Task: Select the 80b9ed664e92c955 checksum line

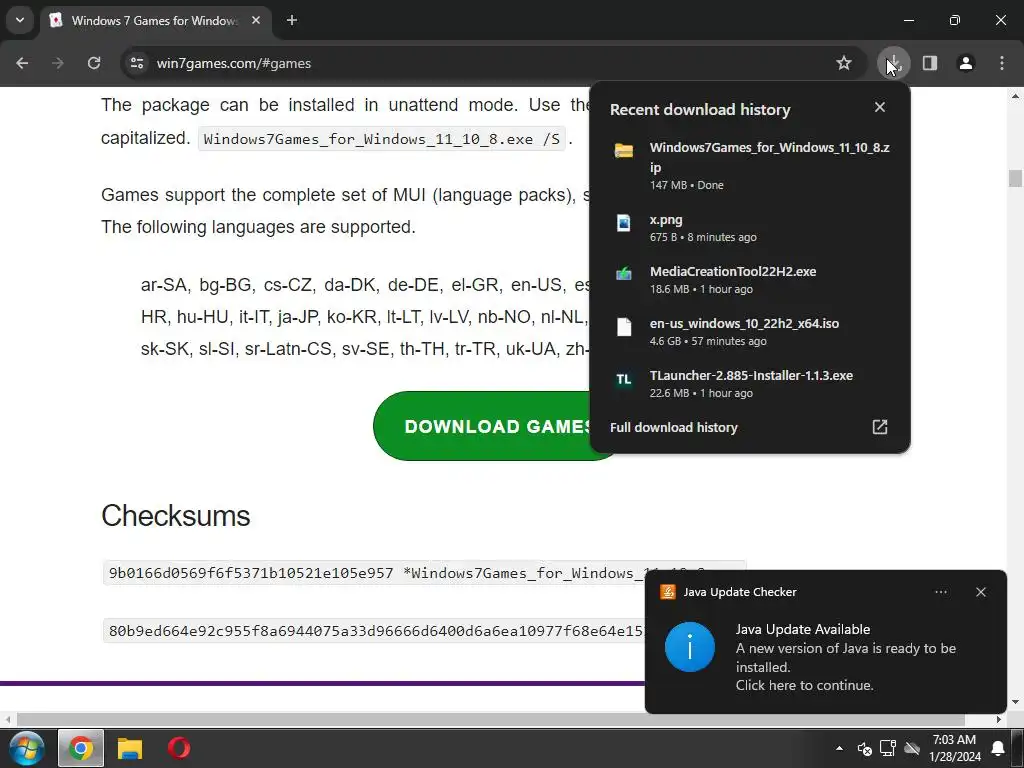Action: pyautogui.click(x=376, y=631)
